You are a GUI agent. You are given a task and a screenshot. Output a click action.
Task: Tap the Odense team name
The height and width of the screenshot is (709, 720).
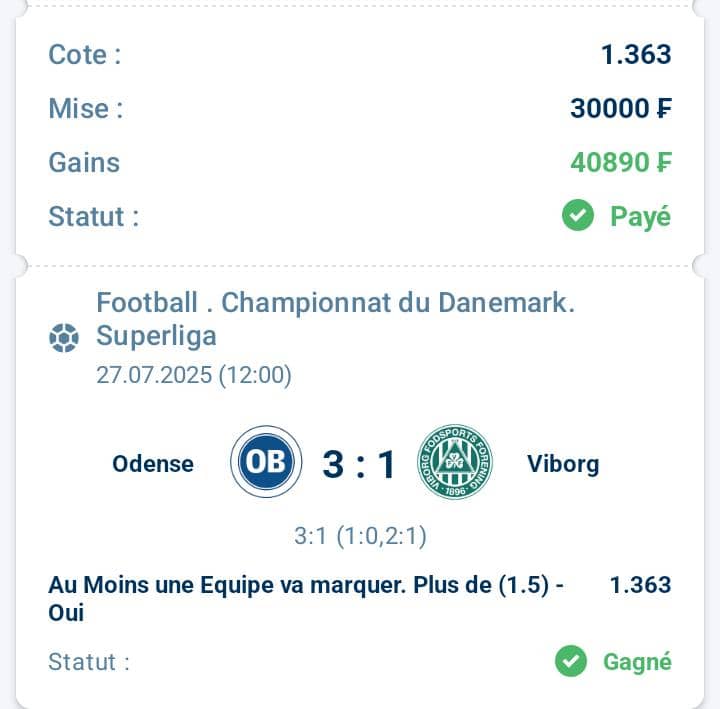(153, 464)
